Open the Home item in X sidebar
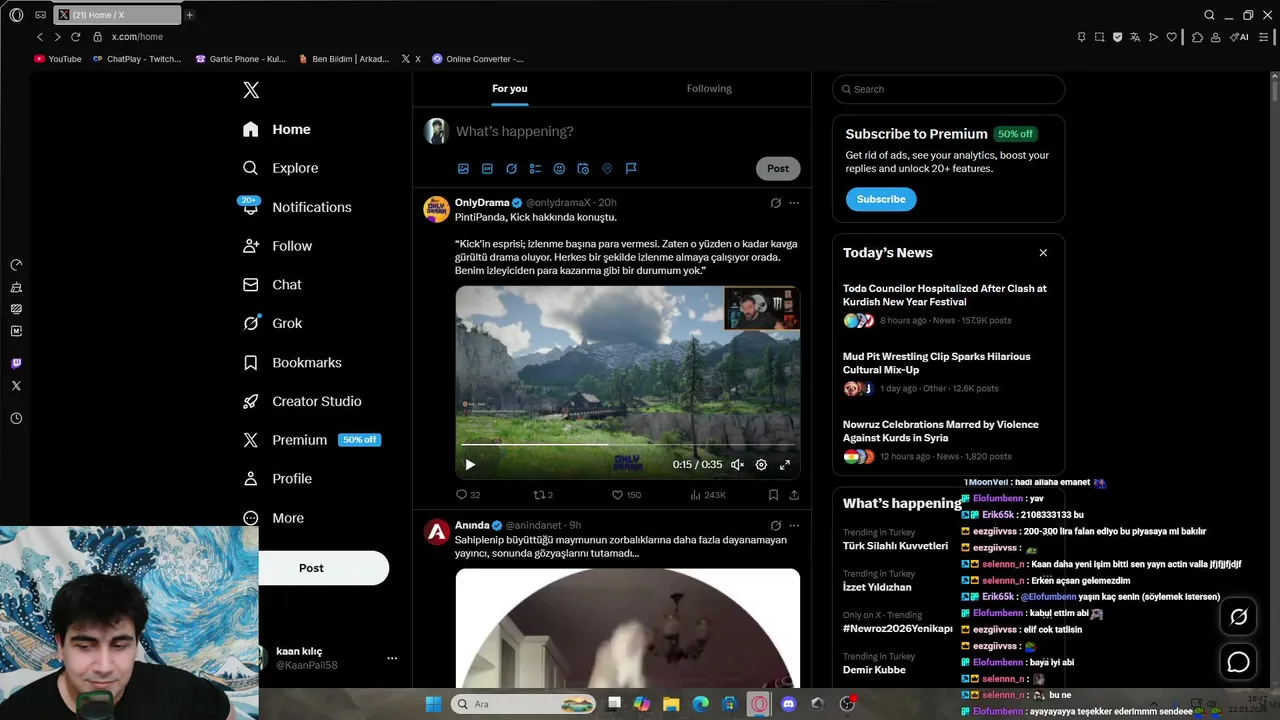The width and height of the screenshot is (1280, 720). [277, 129]
